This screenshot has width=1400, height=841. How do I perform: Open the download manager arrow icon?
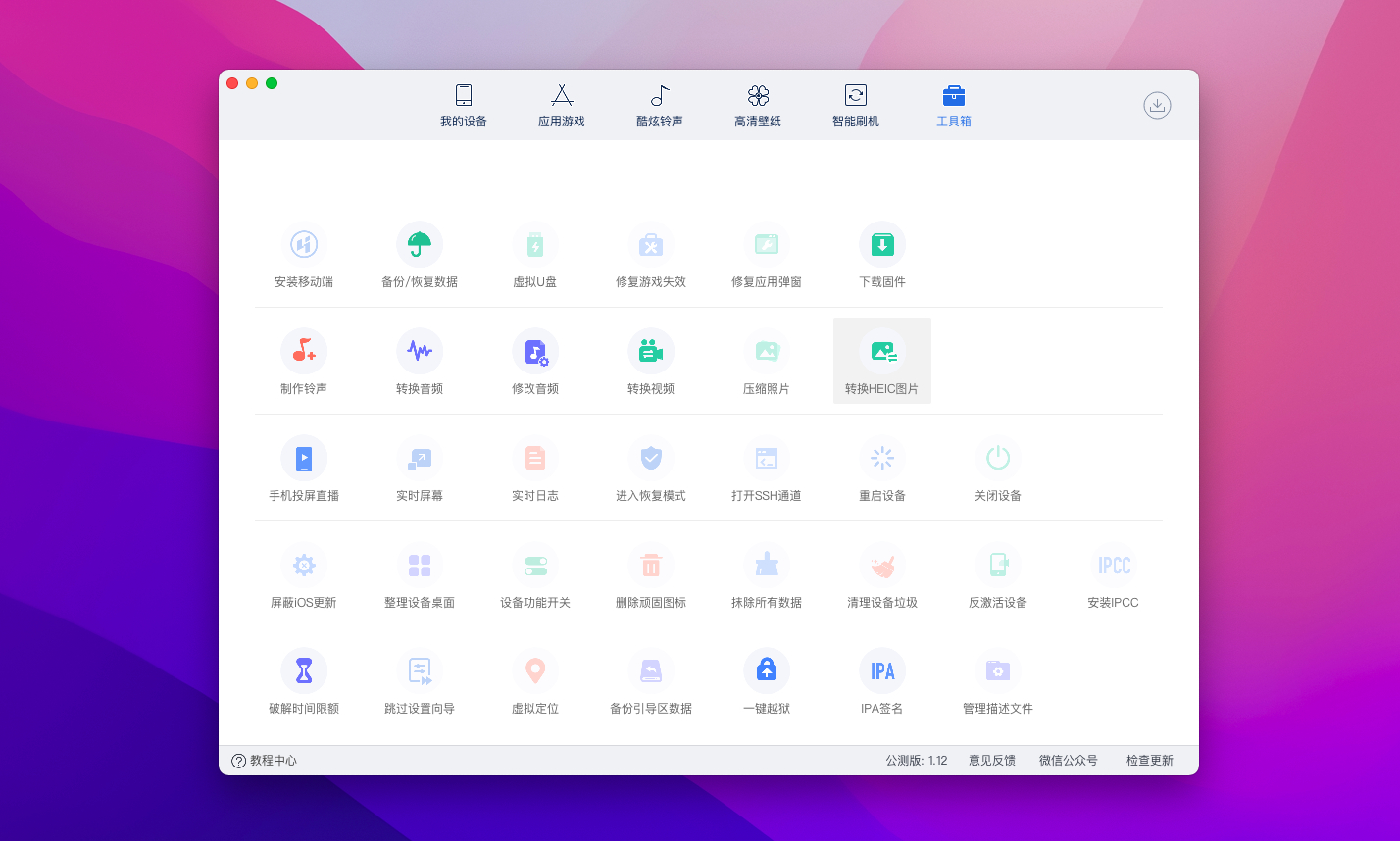(x=1157, y=105)
